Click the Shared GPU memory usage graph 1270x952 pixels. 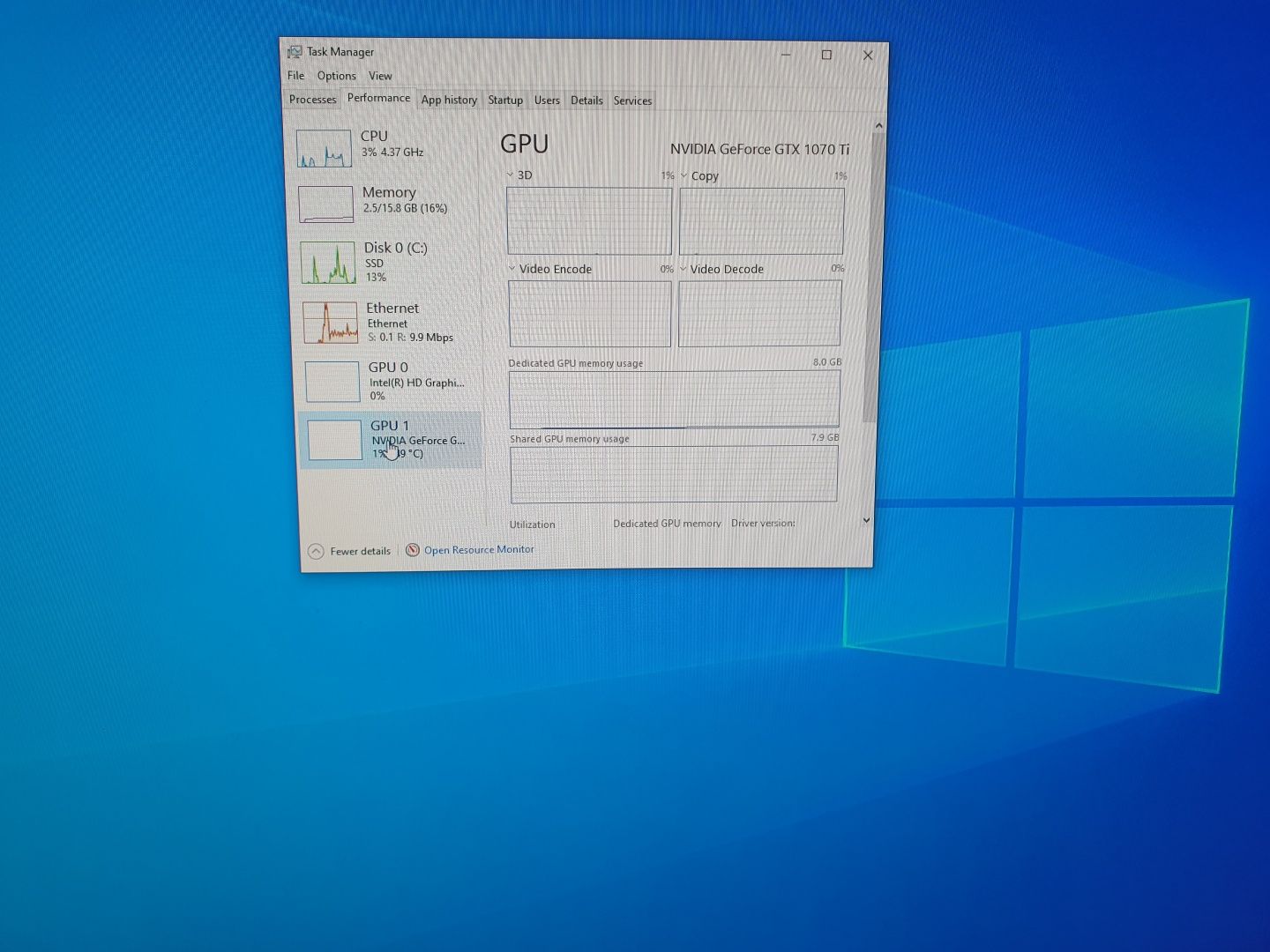674,473
